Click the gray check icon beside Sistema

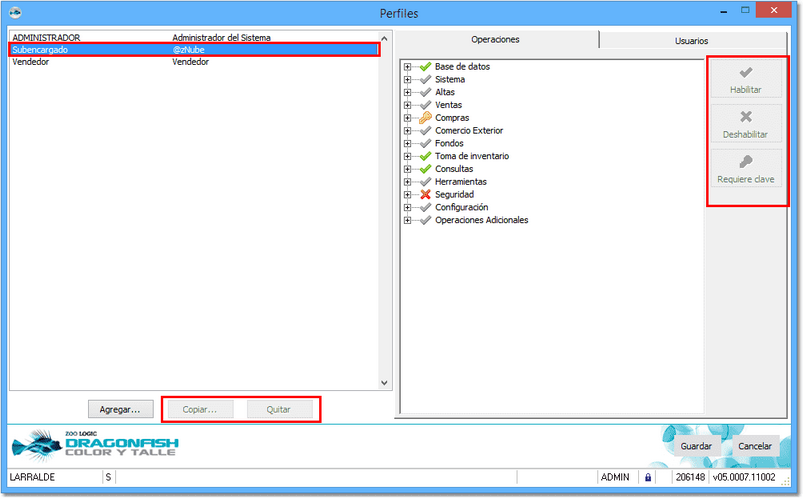425,79
